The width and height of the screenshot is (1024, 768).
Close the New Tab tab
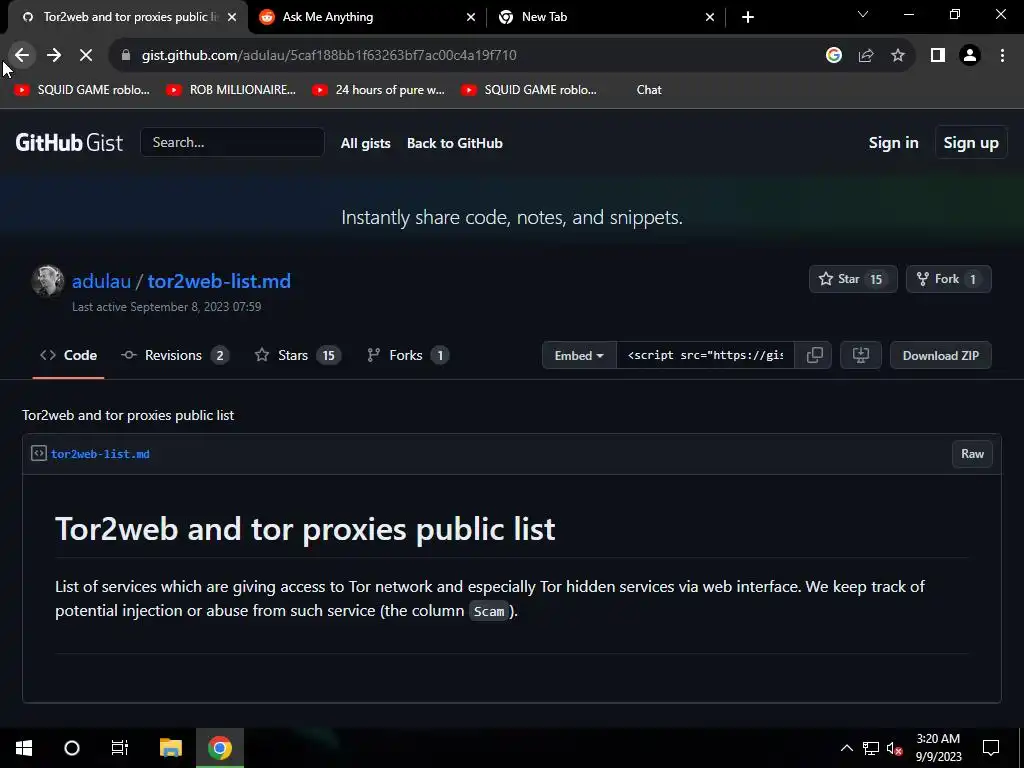pos(710,17)
